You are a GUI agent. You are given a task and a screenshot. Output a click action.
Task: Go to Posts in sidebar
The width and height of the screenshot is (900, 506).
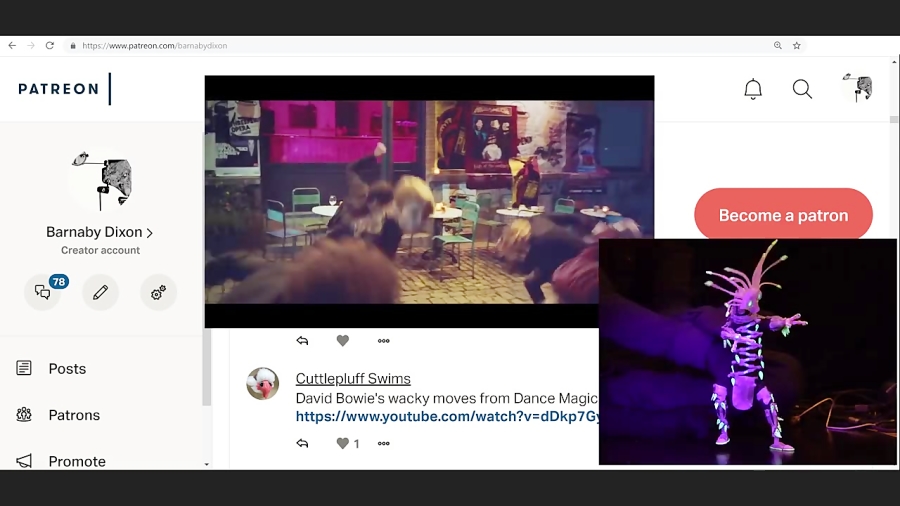[67, 368]
